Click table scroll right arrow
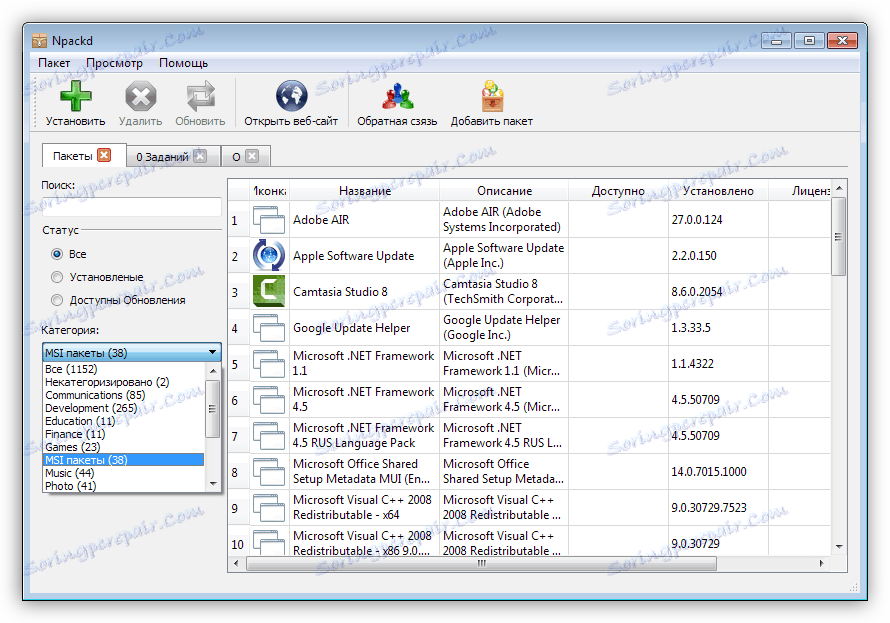The image size is (890, 623). tap(821, 563)
